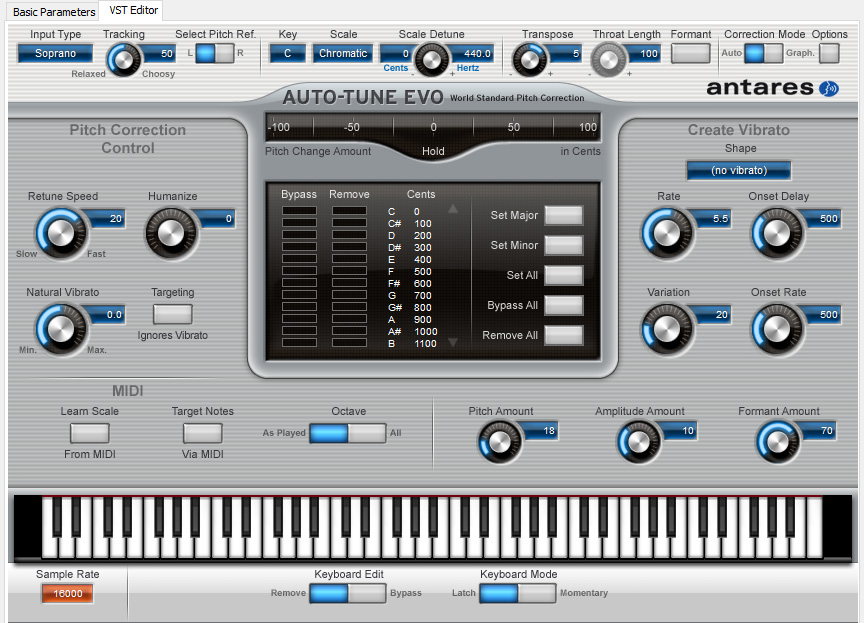The image size is (864, 623).
Task: Toggle the Octave As Played/All switch
Action: pos(348,433)
